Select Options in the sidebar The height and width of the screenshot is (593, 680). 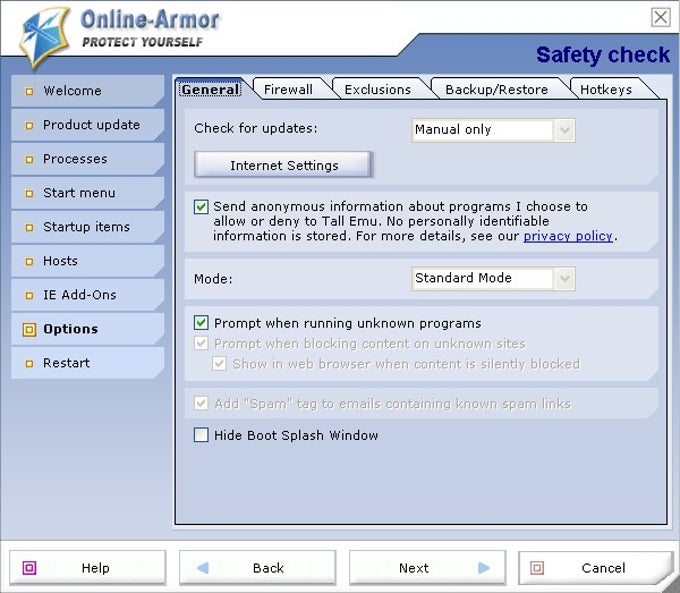[88, 329]
